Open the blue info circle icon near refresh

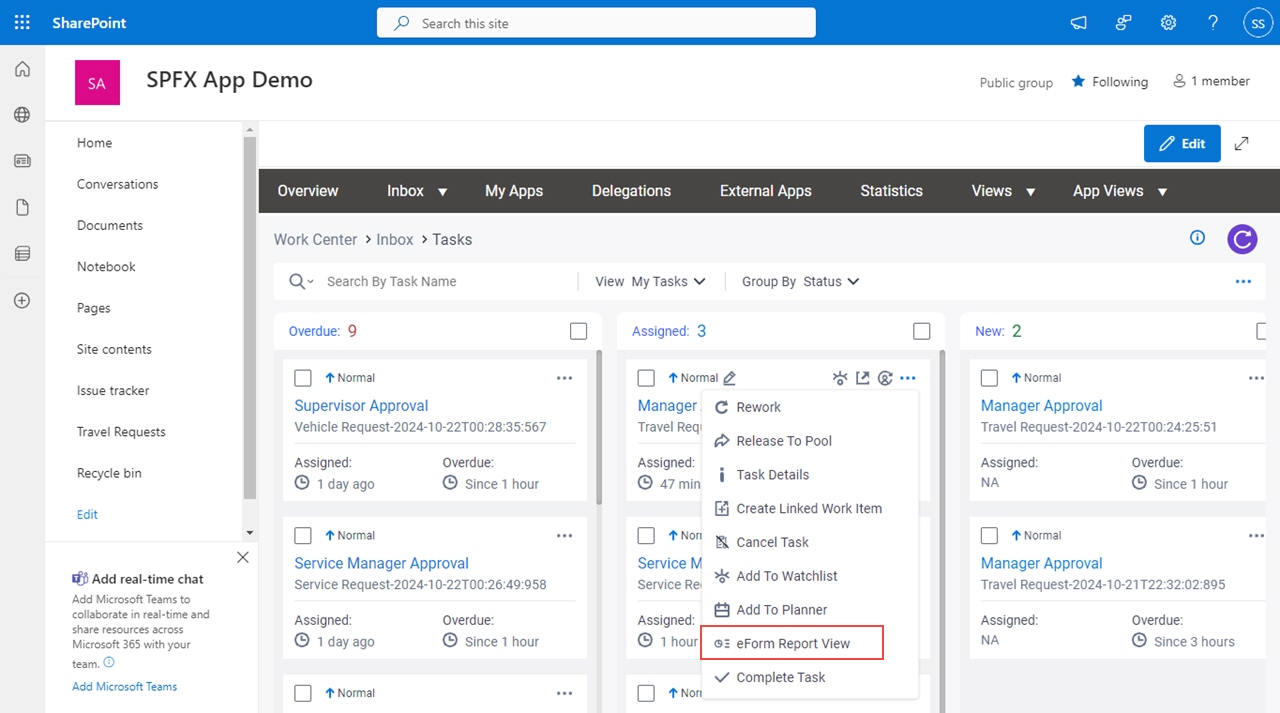pos(1197,238)
